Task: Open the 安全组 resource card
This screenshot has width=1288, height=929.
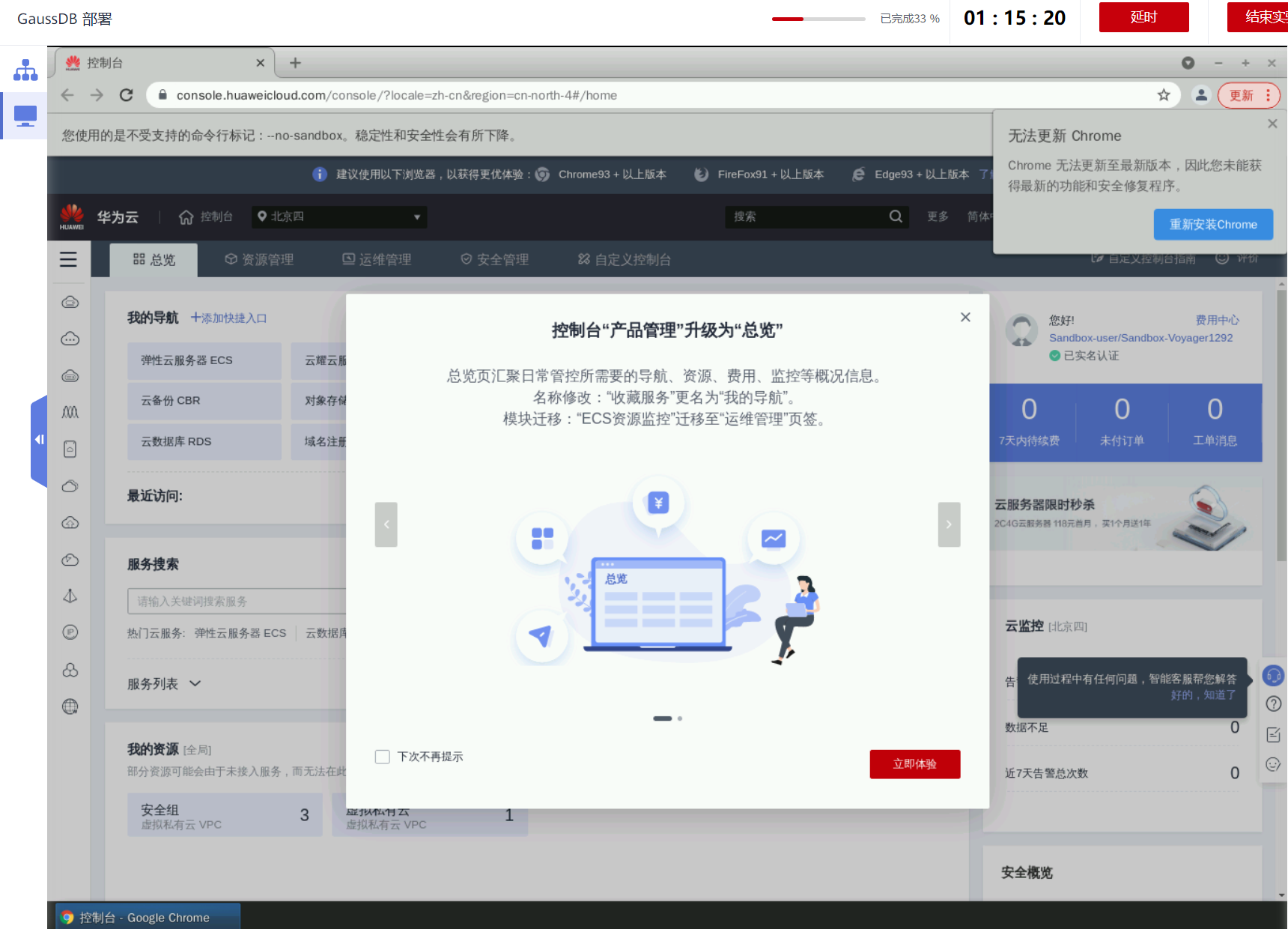Action: tap(225, 815)
